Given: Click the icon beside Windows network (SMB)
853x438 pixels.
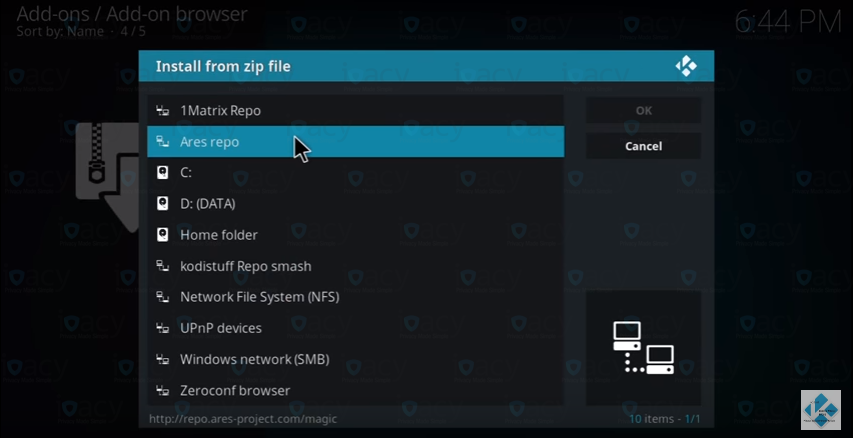Looking at the screenshot, I should click(x=162, y=359).
